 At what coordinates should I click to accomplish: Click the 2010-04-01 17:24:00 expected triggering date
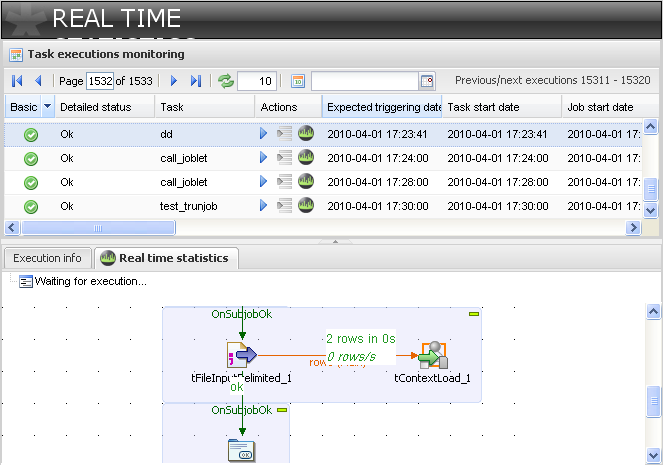(378, 158)
